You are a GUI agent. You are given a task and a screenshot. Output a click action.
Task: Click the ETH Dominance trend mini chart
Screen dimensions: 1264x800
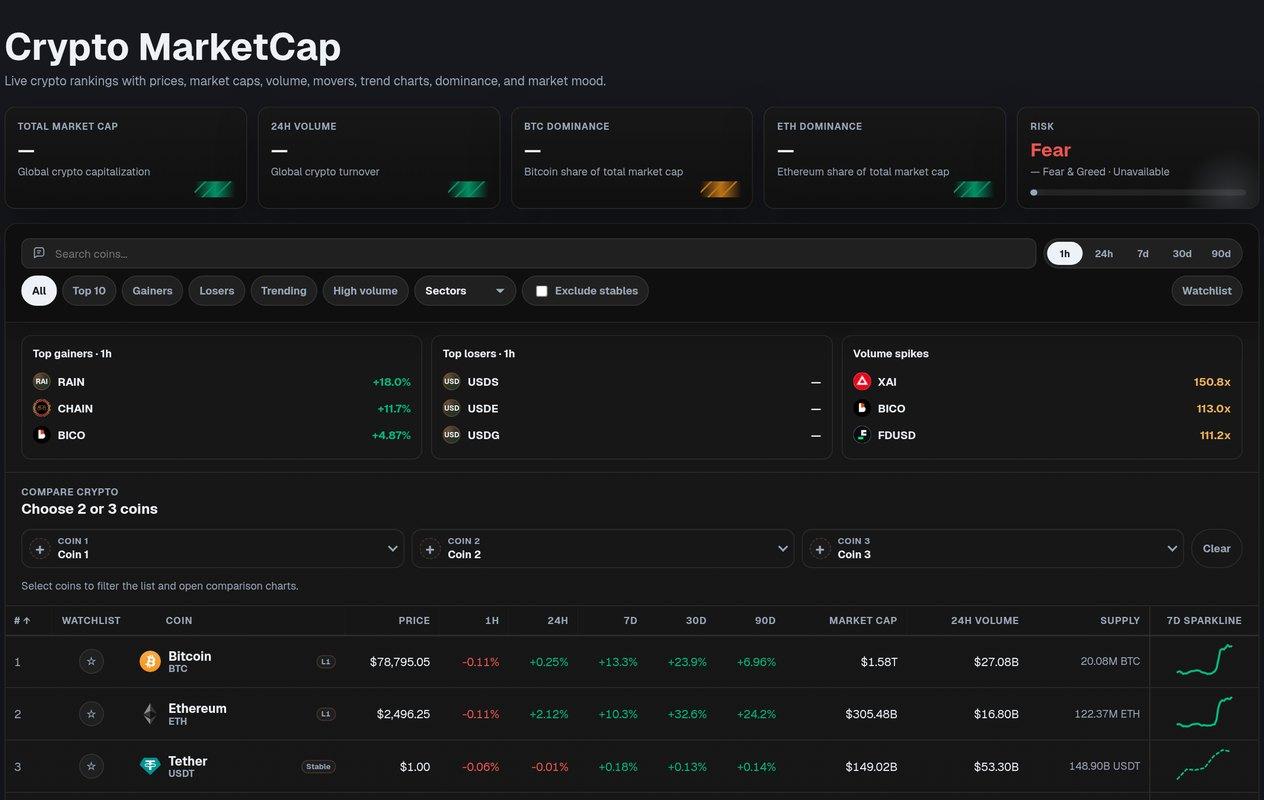[973, 189]
